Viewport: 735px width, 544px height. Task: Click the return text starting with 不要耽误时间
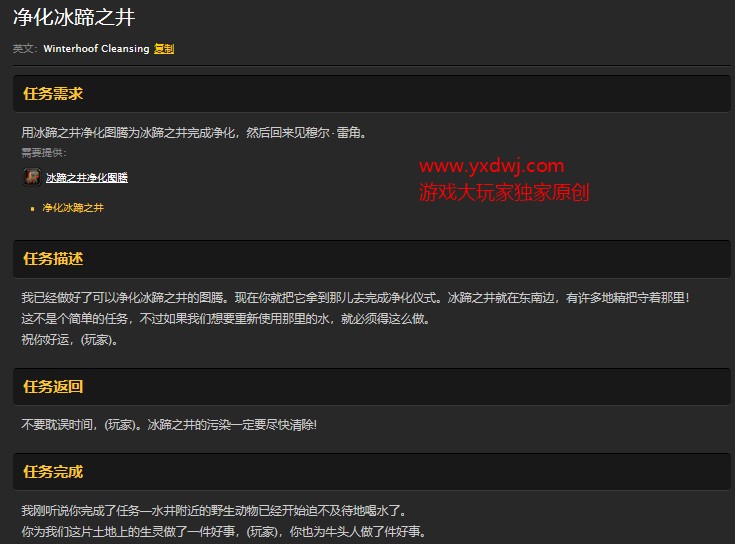pos(169,425)
